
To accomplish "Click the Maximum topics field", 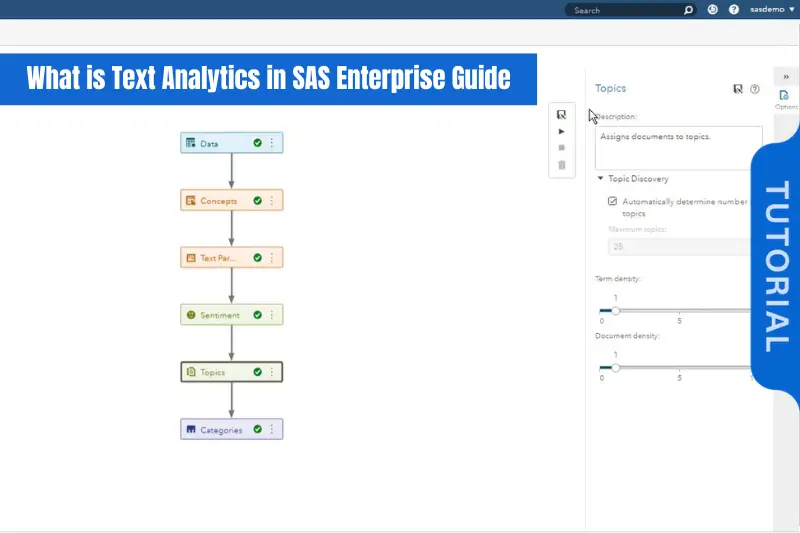I will point(680,247).
